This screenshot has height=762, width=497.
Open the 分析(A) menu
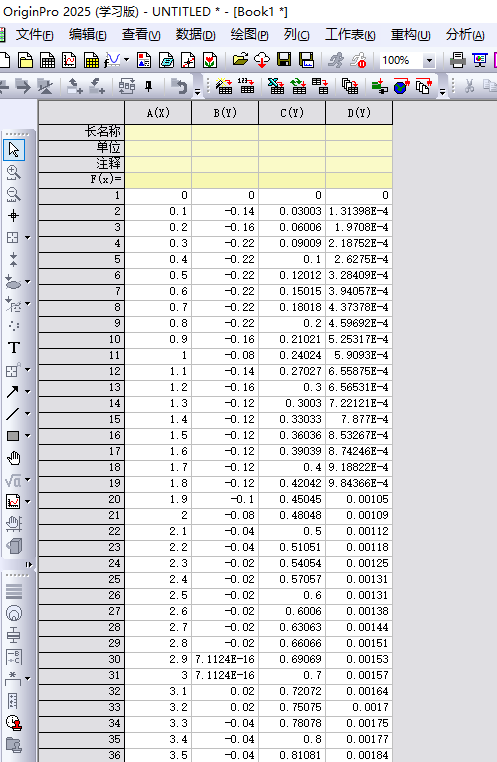[x=465, y=35]
